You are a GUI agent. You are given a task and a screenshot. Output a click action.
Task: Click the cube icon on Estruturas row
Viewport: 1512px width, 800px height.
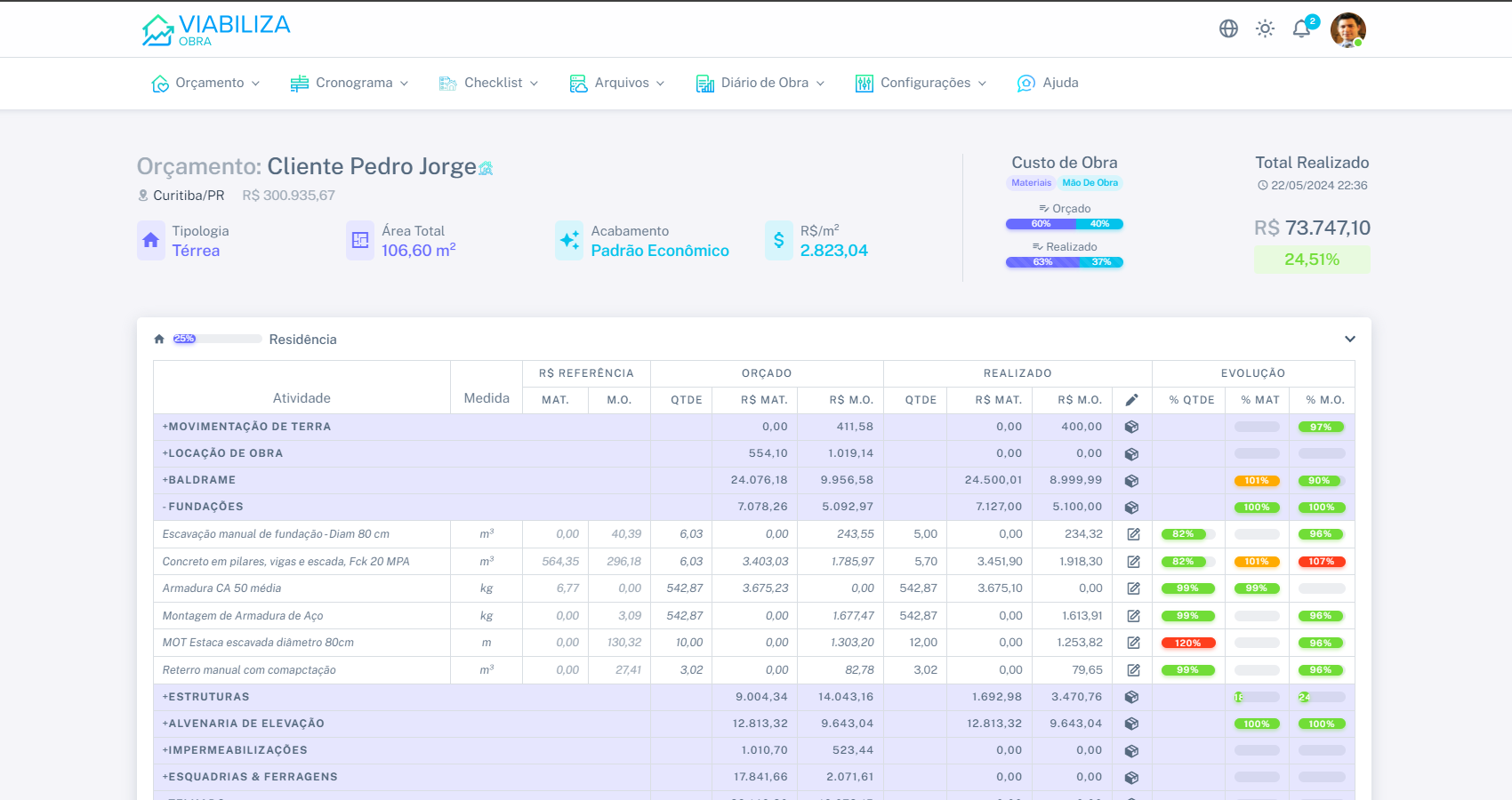(x=1131, y=697)
